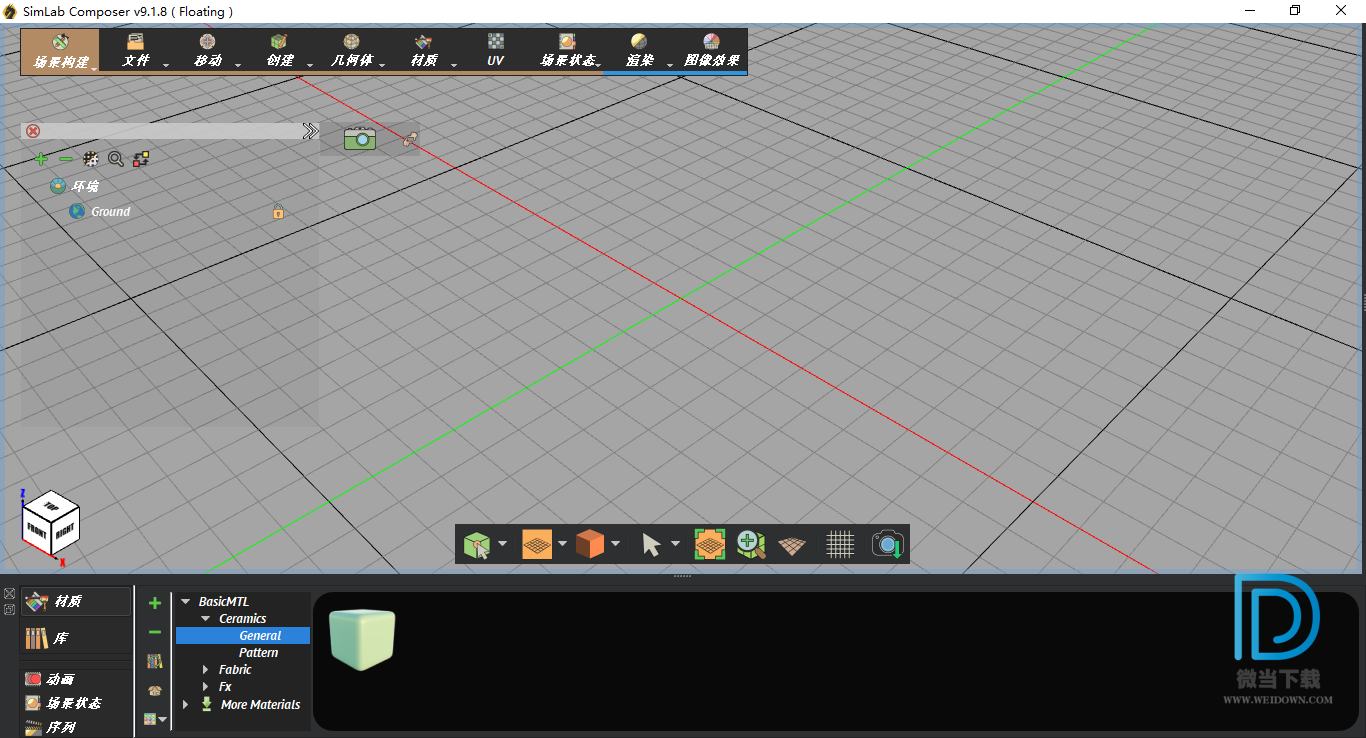
Task: Add material library with green plus
Action: [155, 604]
